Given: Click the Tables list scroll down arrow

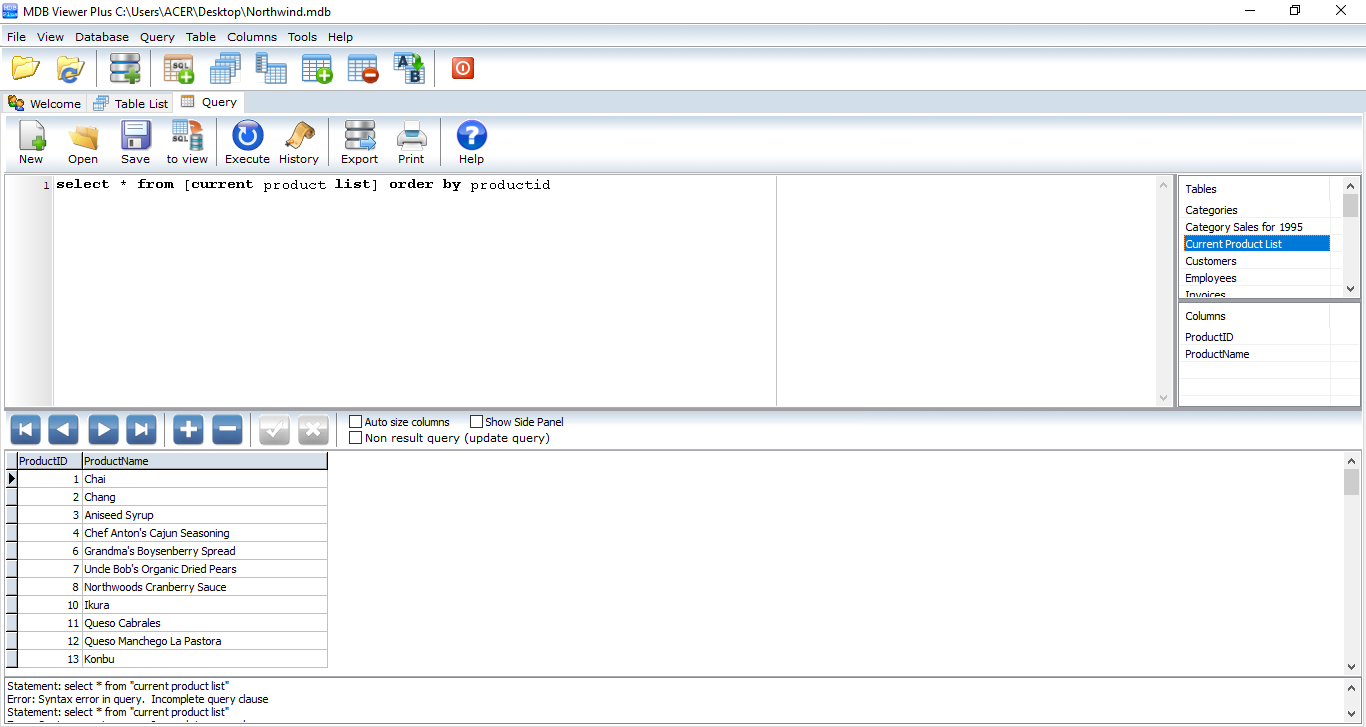Looking at the screenshot, I should (1351, 288).
